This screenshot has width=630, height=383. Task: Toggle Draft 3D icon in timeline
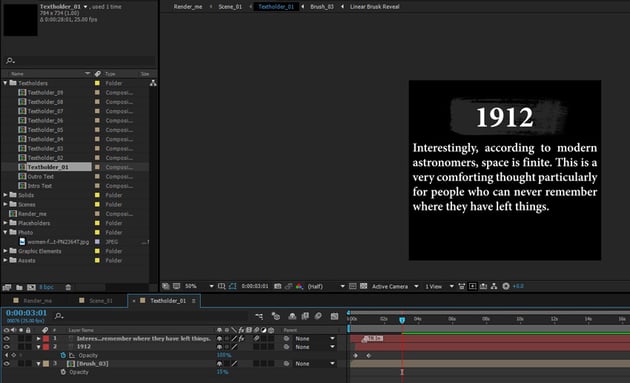[276, 317]
